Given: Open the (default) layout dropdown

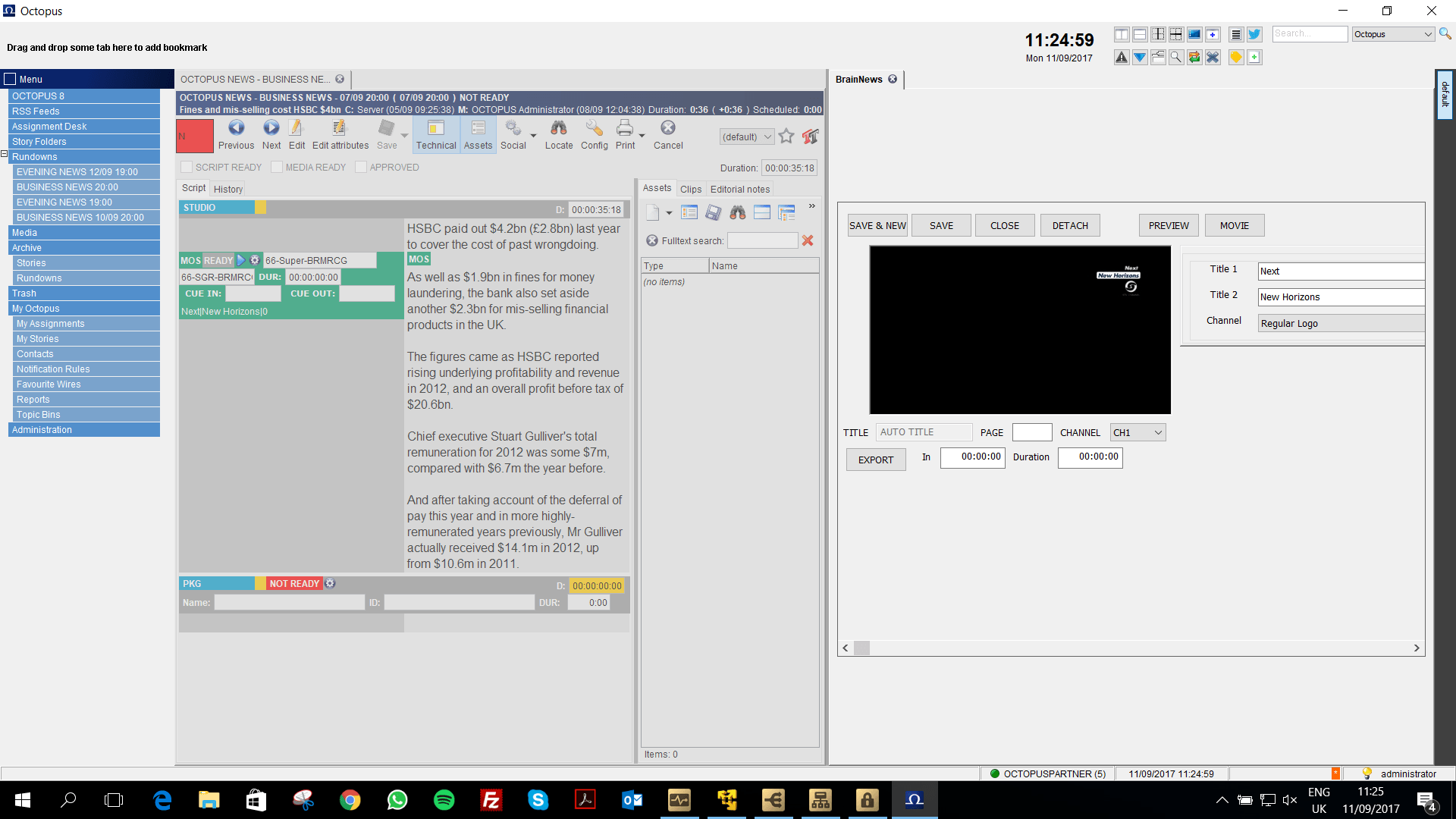Looking at the screenshot, I should pos(746,137).
